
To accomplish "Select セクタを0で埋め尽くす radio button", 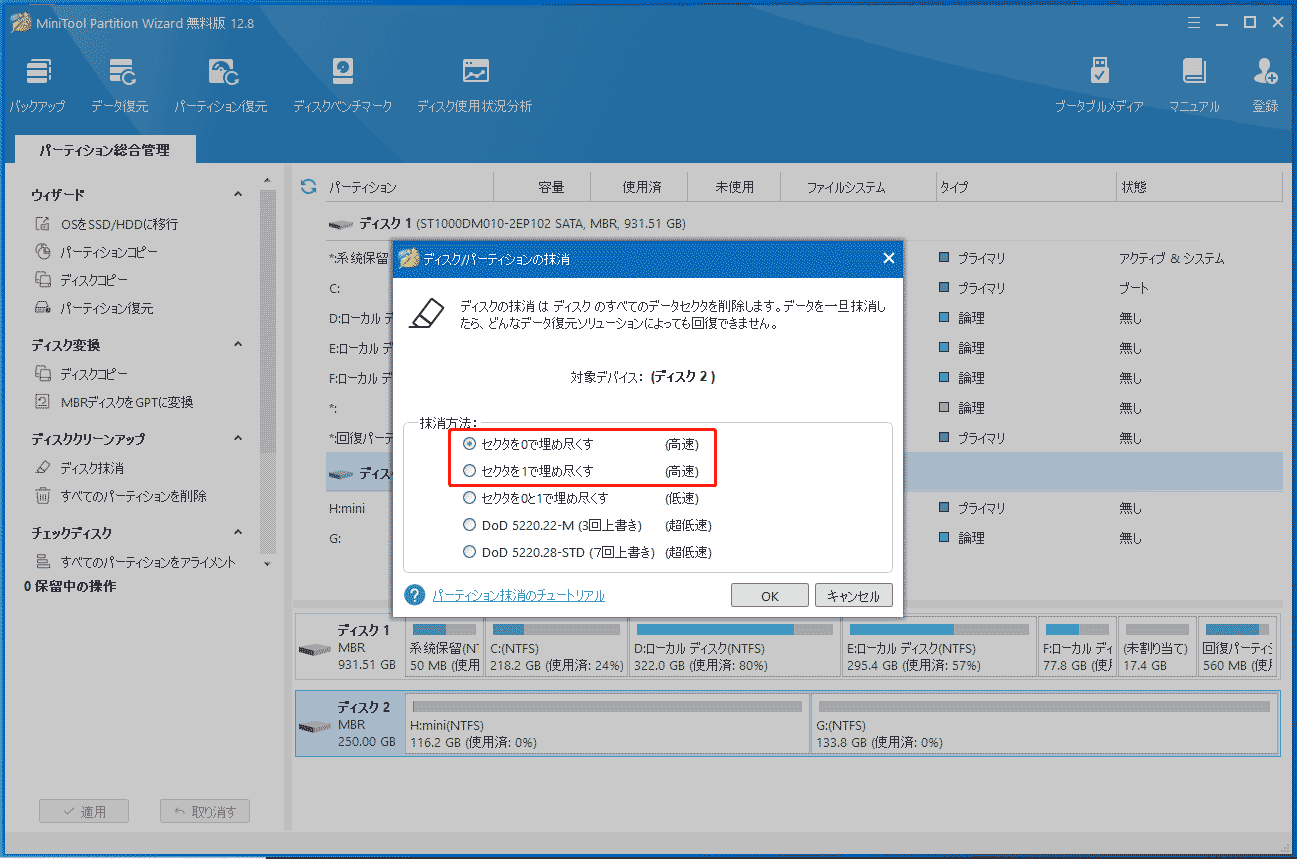I will pos(470,444).
